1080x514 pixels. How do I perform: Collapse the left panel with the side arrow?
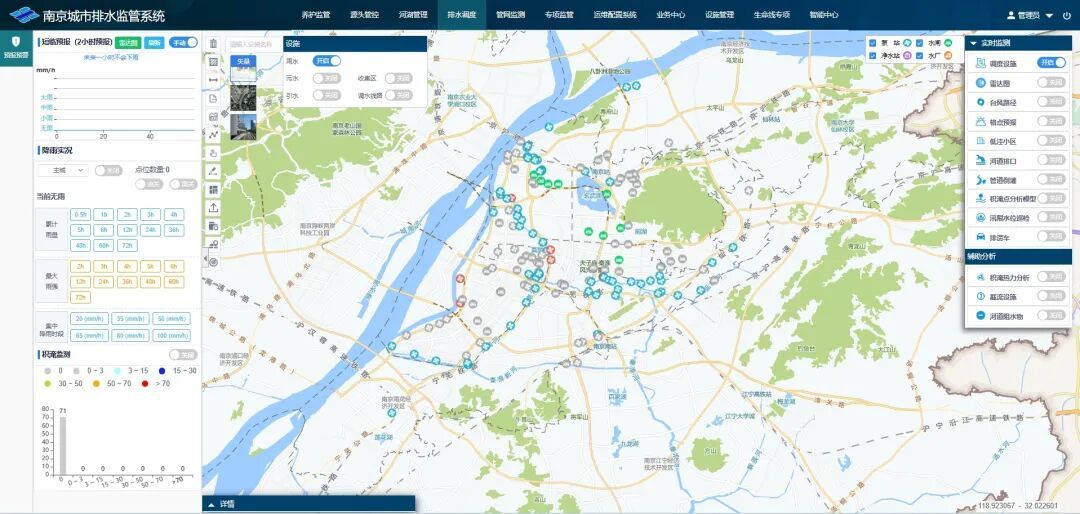pos(205,258)
